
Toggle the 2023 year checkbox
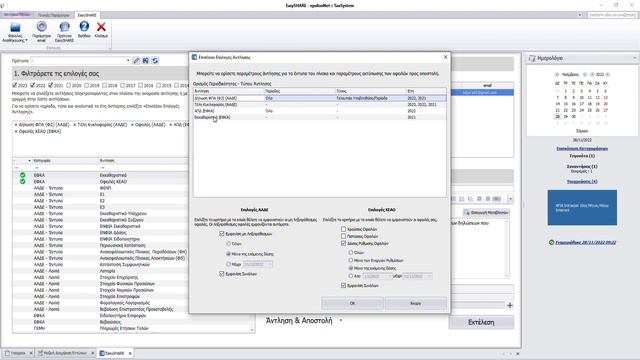coord(15,85)
